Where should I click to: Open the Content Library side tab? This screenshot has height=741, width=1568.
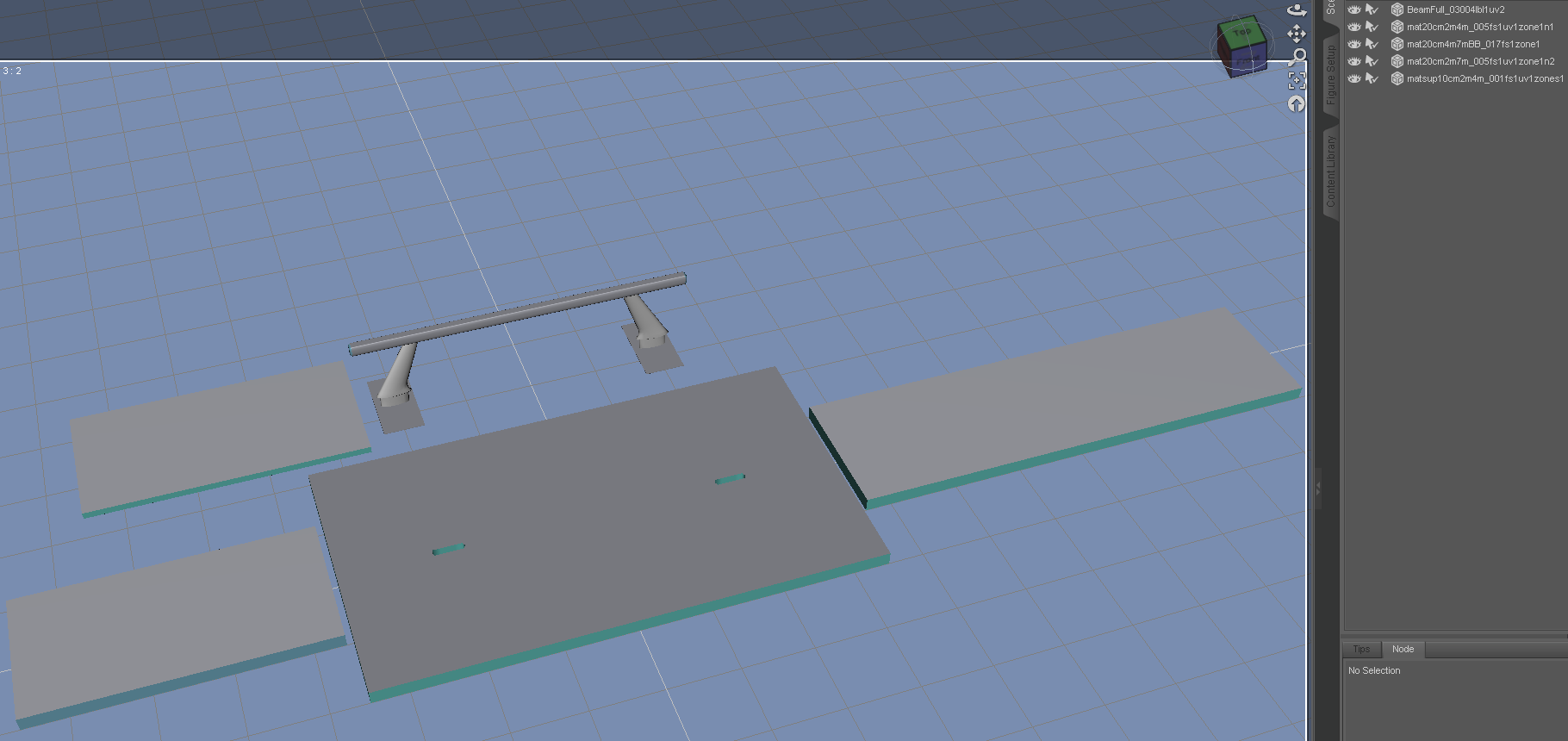click(x=1330, y=171)
